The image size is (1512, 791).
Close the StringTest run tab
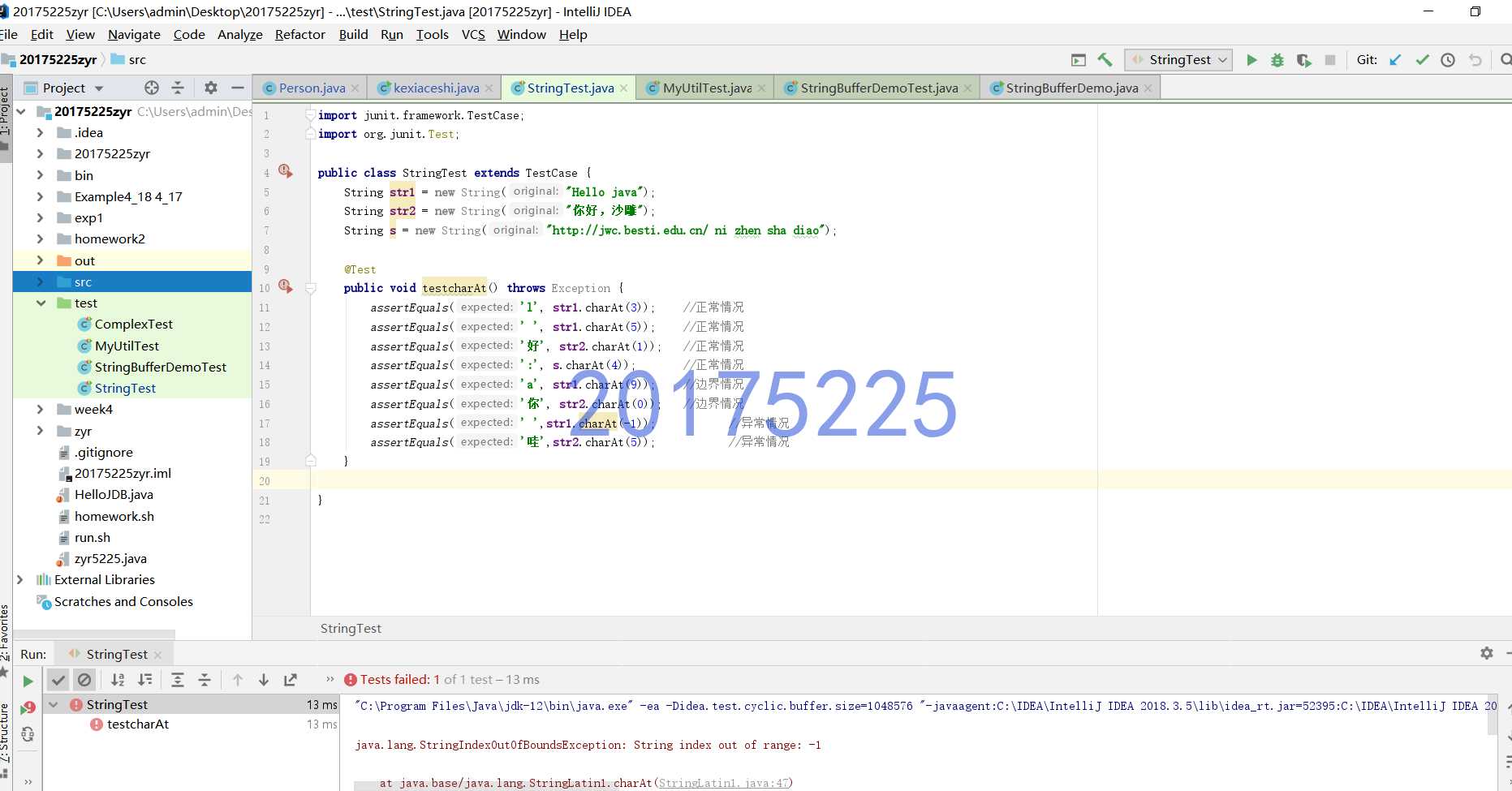(157, 655)
